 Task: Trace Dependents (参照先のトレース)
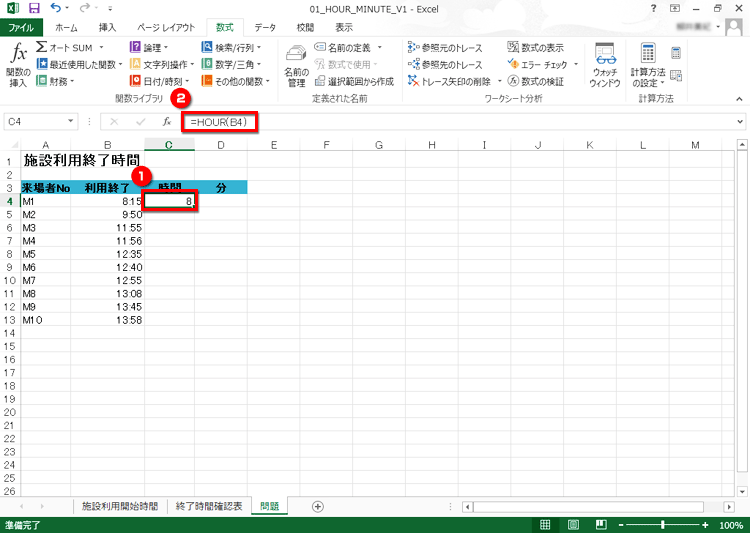click(x=445, y=64)
